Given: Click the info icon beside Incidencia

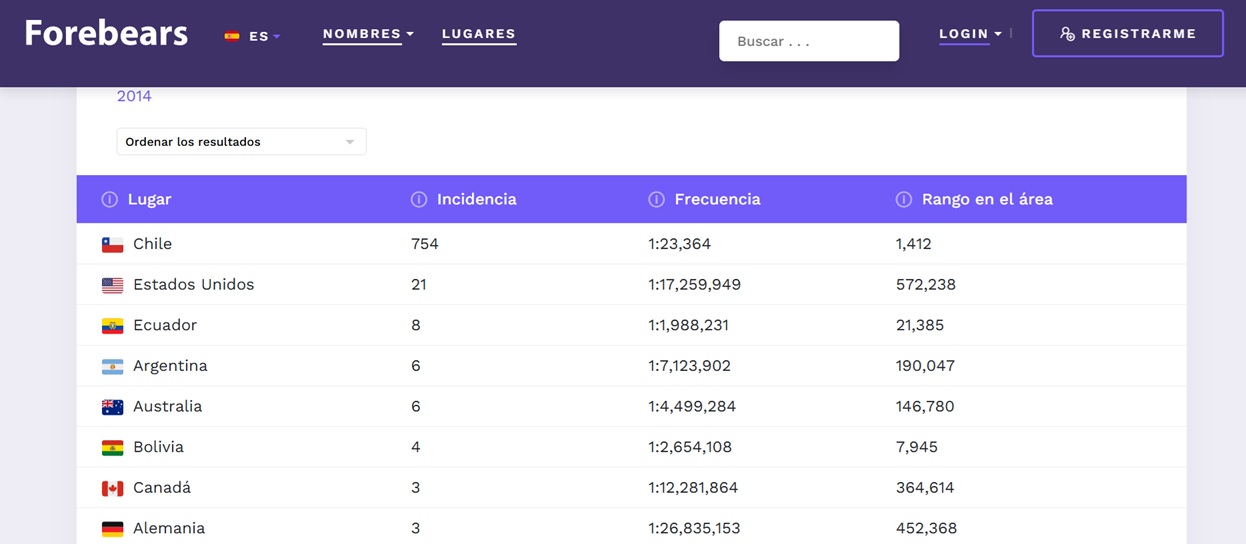Looking at the screenshot, I should click(x=419, y=200).
